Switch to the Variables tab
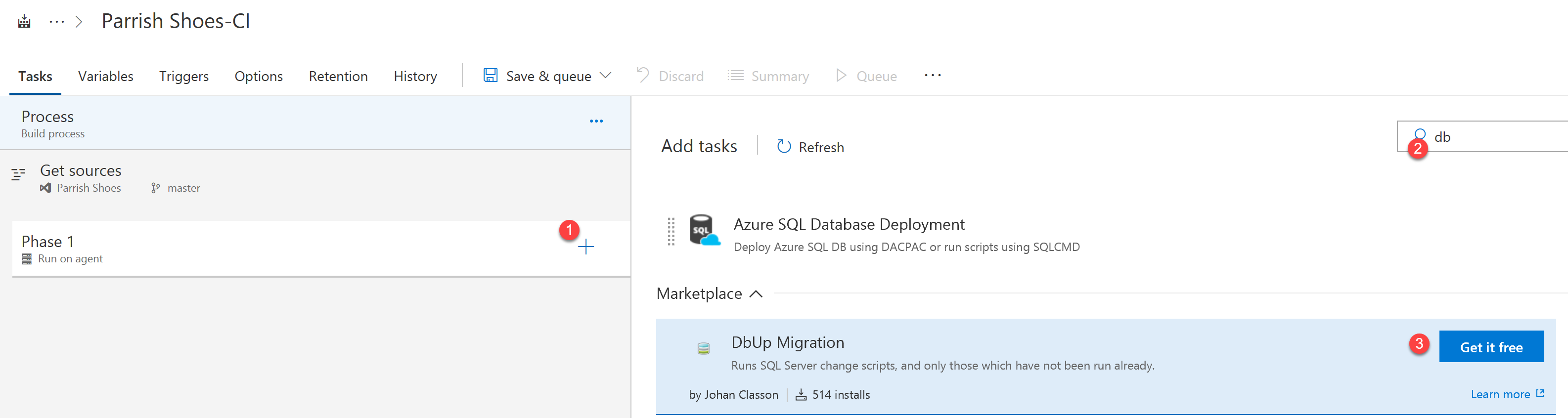 point(105,76)
